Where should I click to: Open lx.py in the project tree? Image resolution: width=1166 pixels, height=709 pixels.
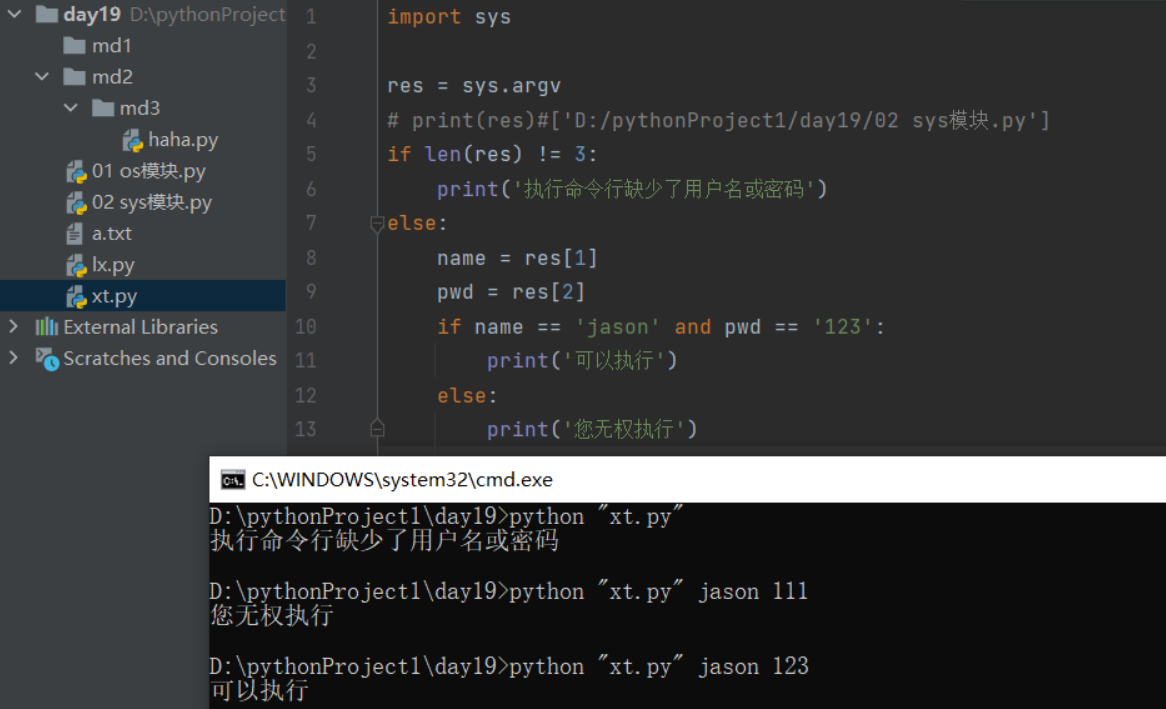[113, 265]
